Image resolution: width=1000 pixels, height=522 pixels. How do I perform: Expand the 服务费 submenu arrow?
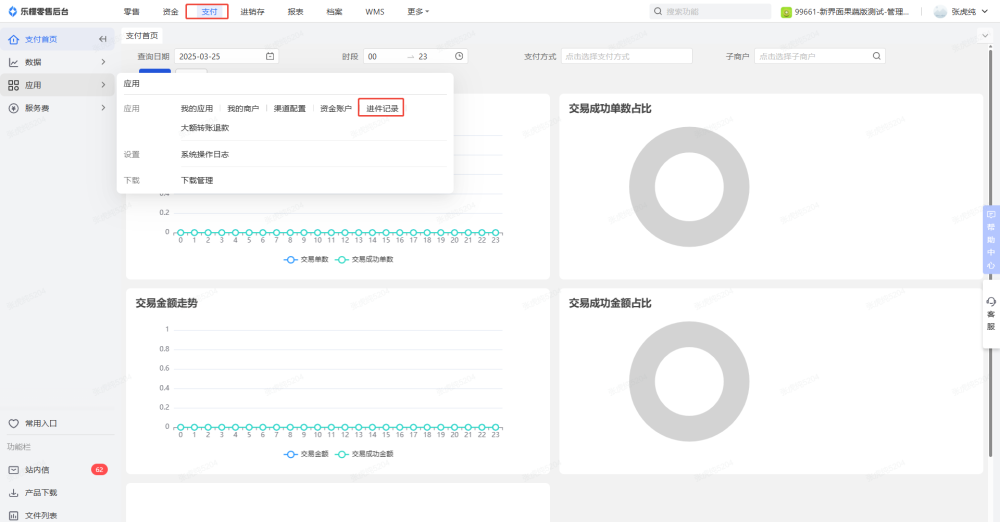[x=103, y=108]
